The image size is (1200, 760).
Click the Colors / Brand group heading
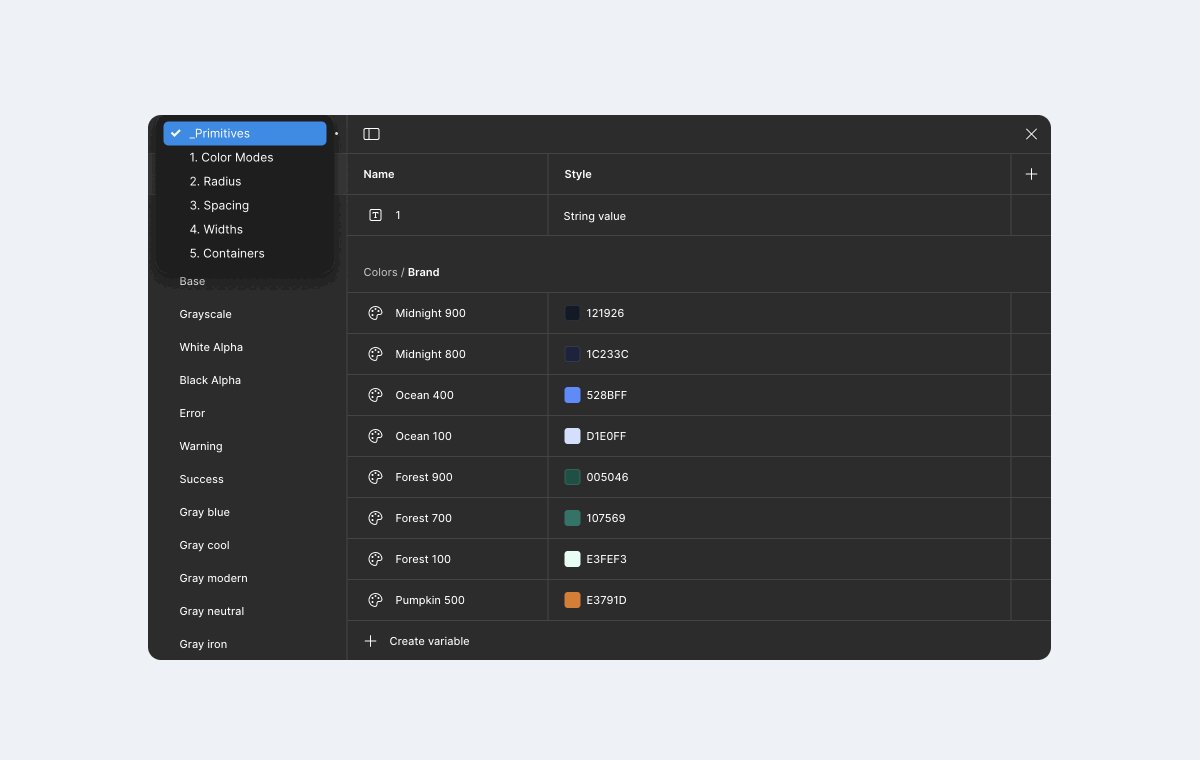point(401,272)
